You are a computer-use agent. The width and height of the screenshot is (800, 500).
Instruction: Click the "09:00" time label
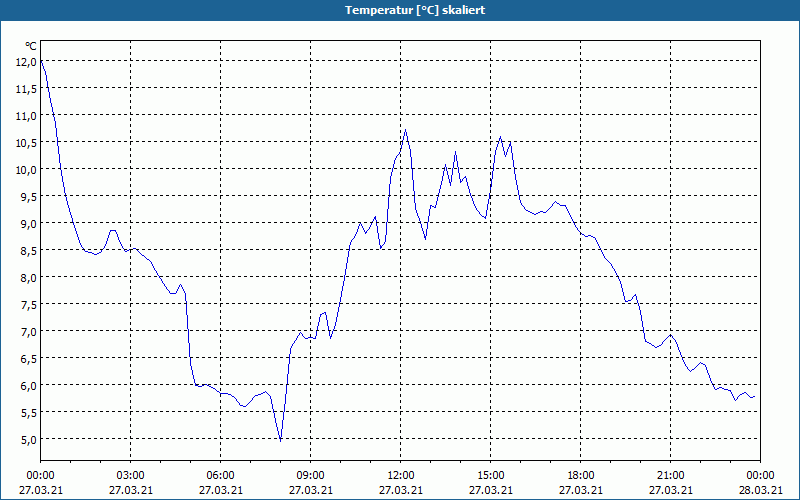311,476
